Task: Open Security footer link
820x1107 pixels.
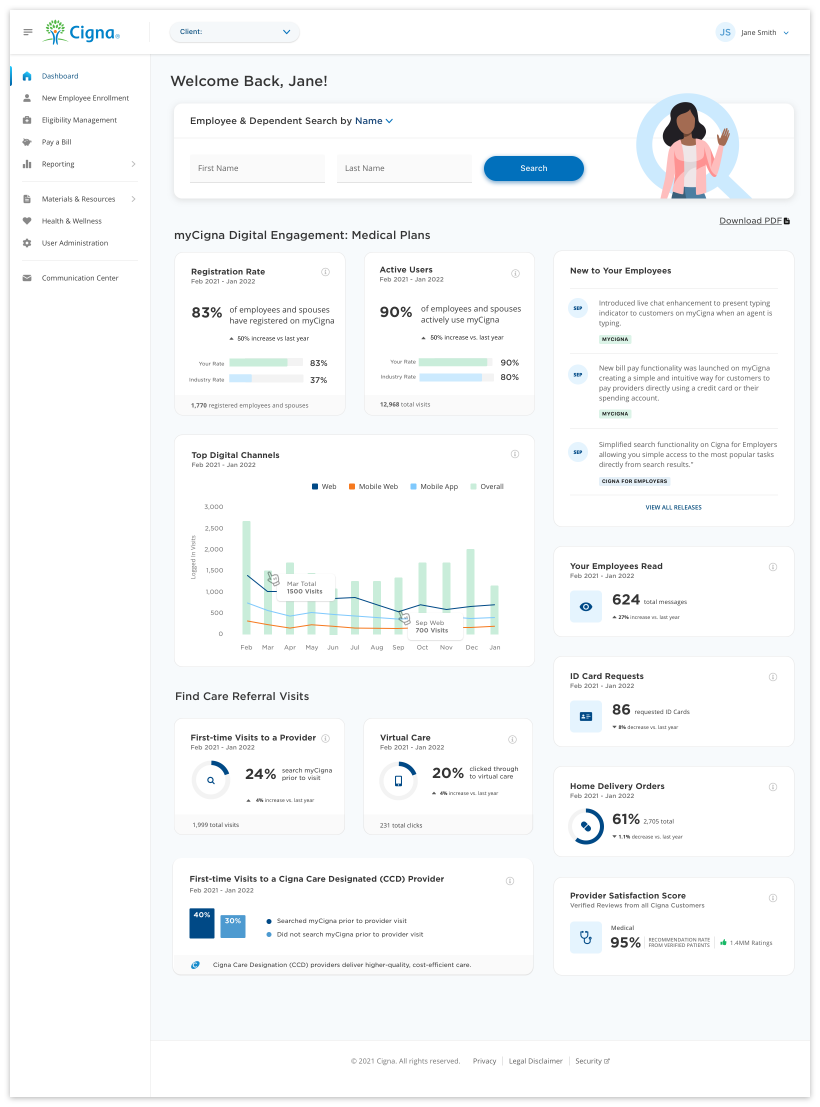Action: (x=592, y=1061)
